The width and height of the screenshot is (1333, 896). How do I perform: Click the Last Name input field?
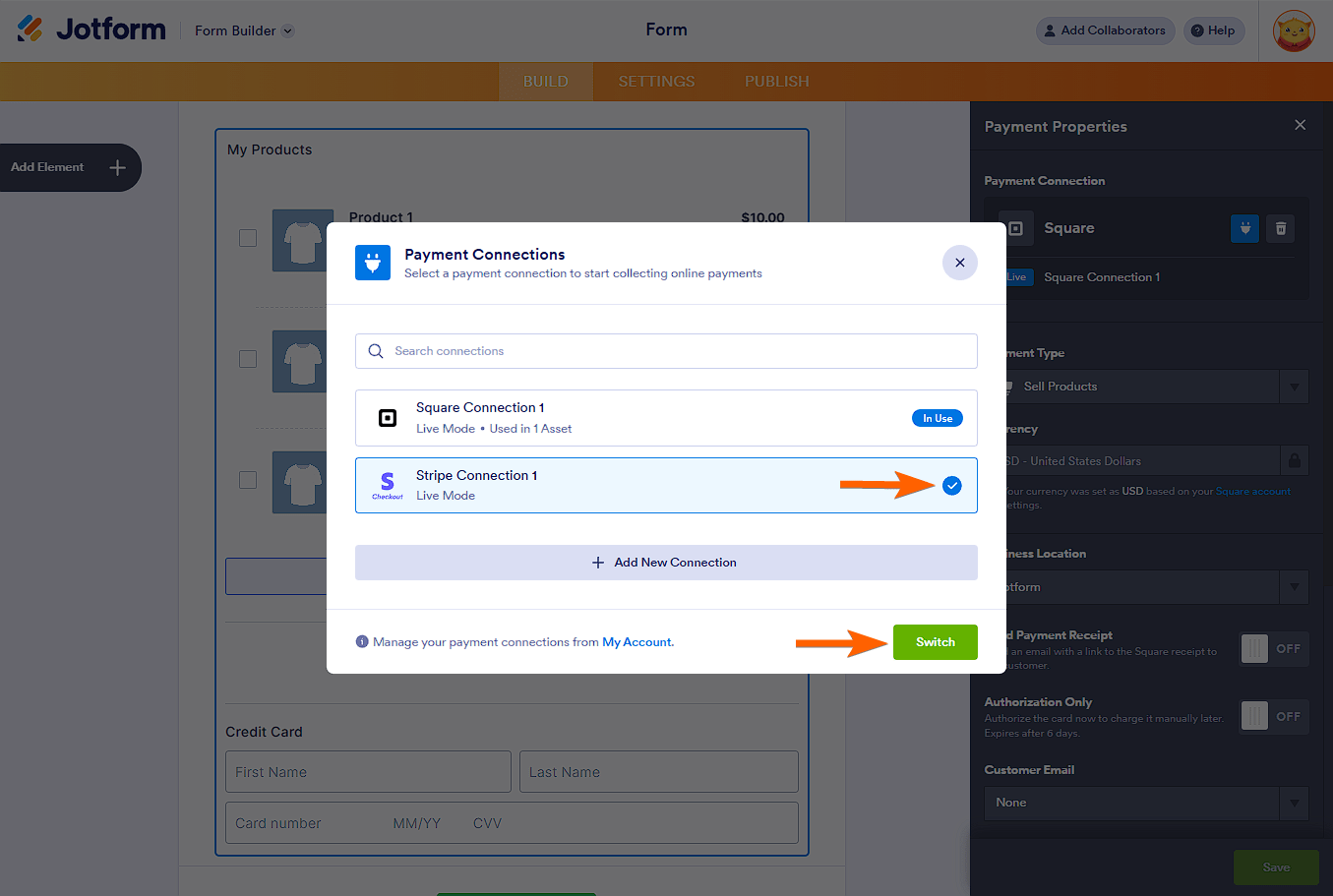point(659,772)
